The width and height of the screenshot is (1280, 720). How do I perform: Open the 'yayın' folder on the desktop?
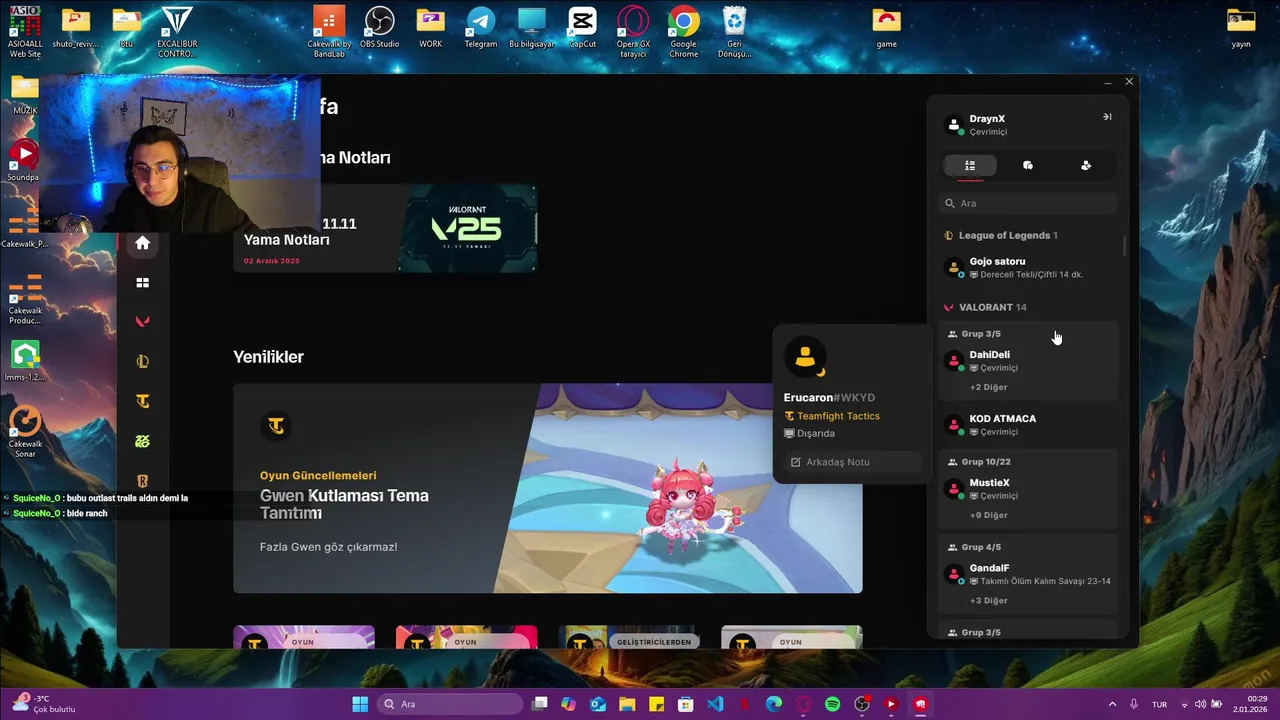tap(1241, 28)
